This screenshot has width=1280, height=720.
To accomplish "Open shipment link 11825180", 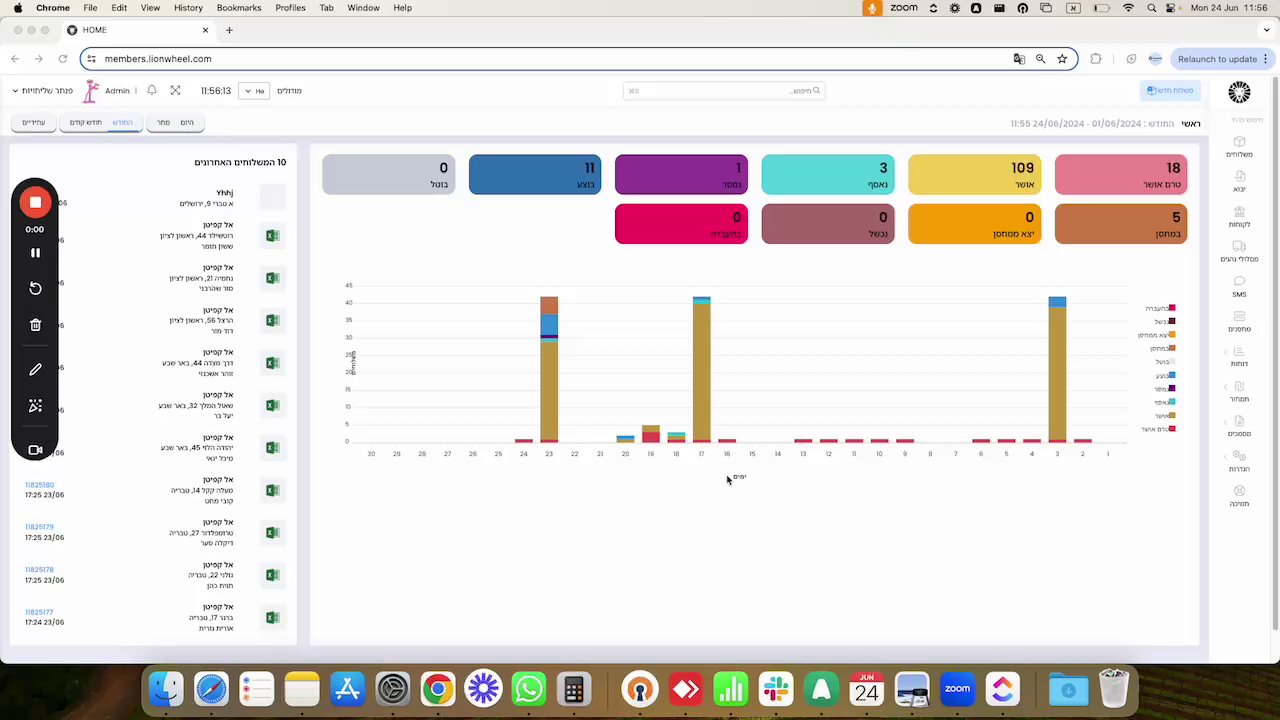I will point(39,485).
